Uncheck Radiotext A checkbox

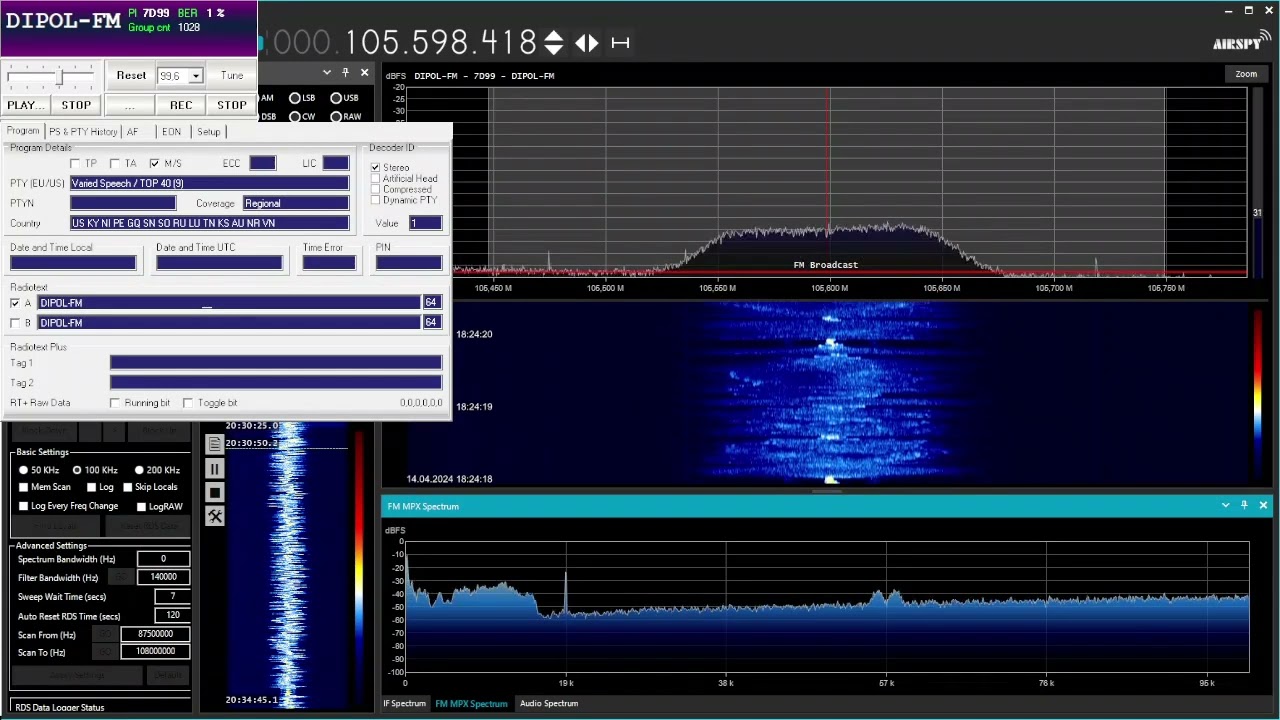[15, 303]
